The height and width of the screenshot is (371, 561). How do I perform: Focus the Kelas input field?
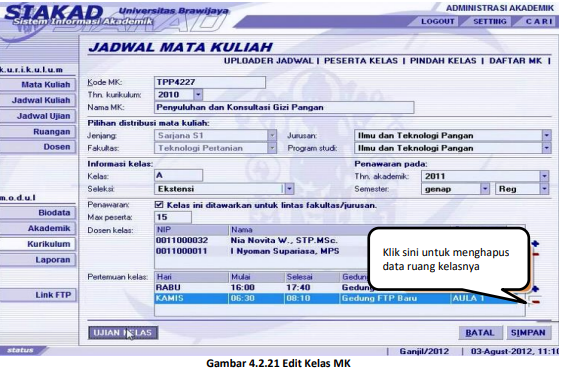pos(179,175)
